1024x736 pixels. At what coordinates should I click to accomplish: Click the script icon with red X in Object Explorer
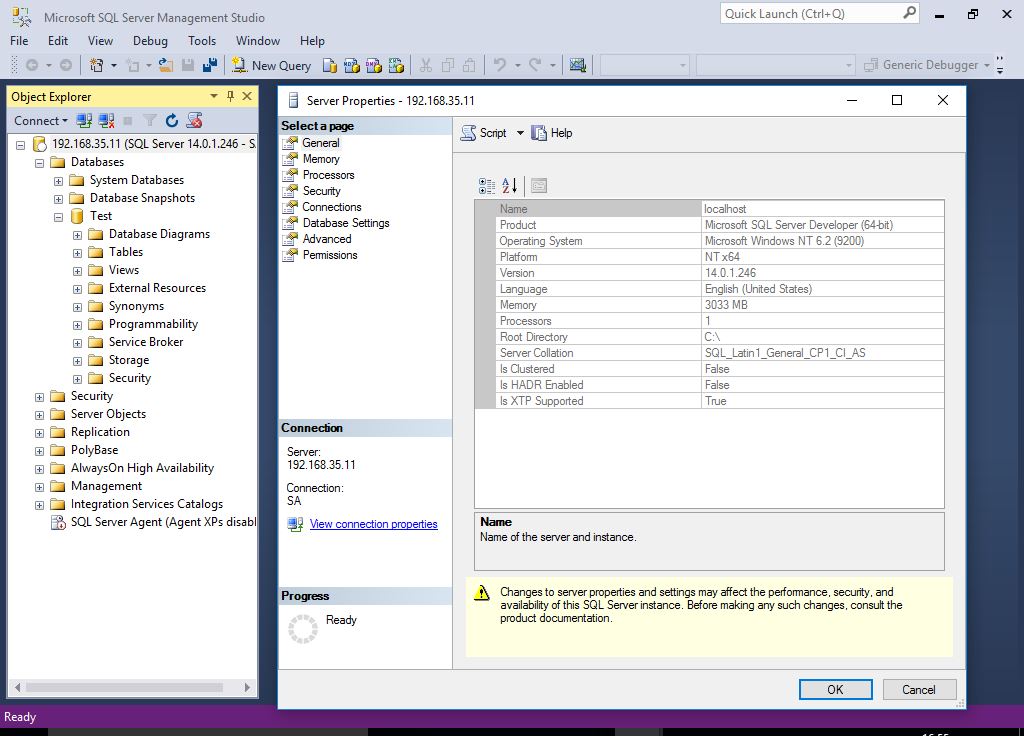point(194,120)
